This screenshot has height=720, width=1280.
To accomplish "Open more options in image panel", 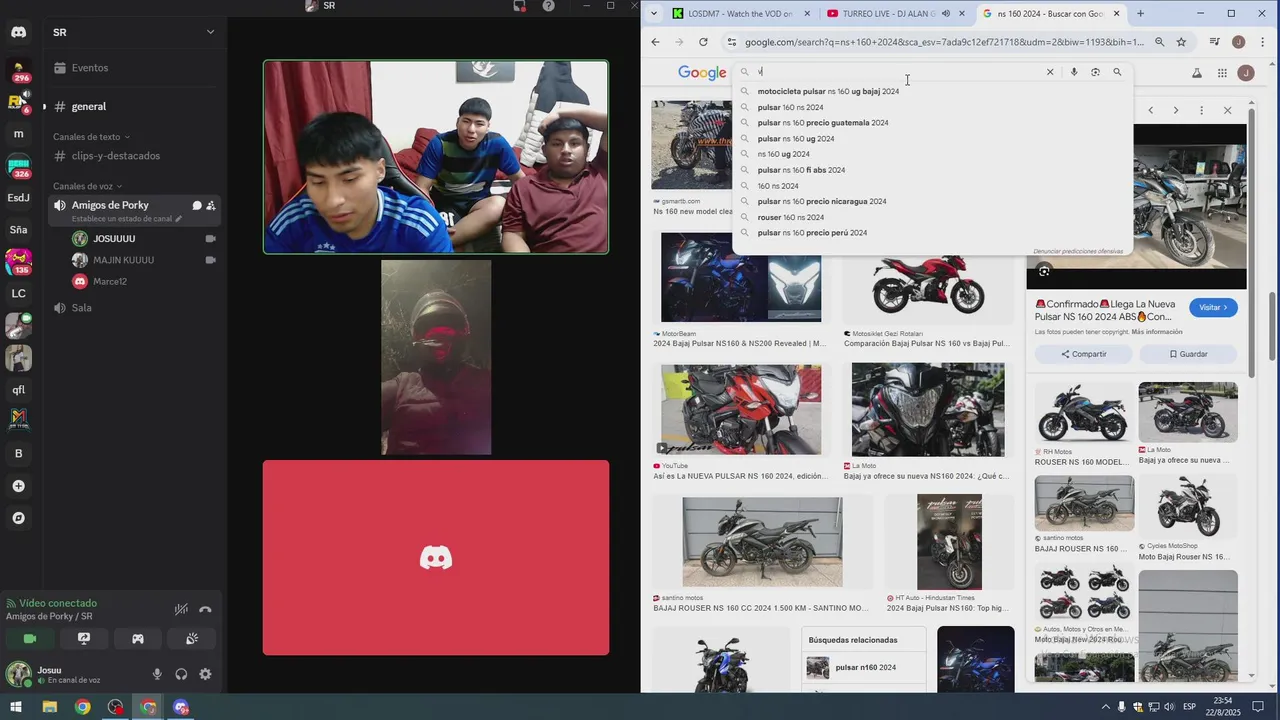I will pyautogui.click(x=1202, y=110).
